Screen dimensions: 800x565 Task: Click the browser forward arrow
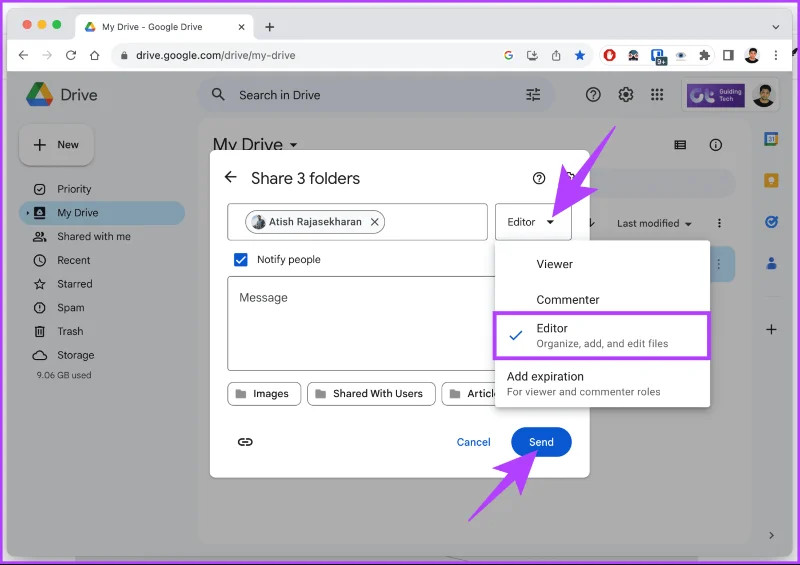47,55
